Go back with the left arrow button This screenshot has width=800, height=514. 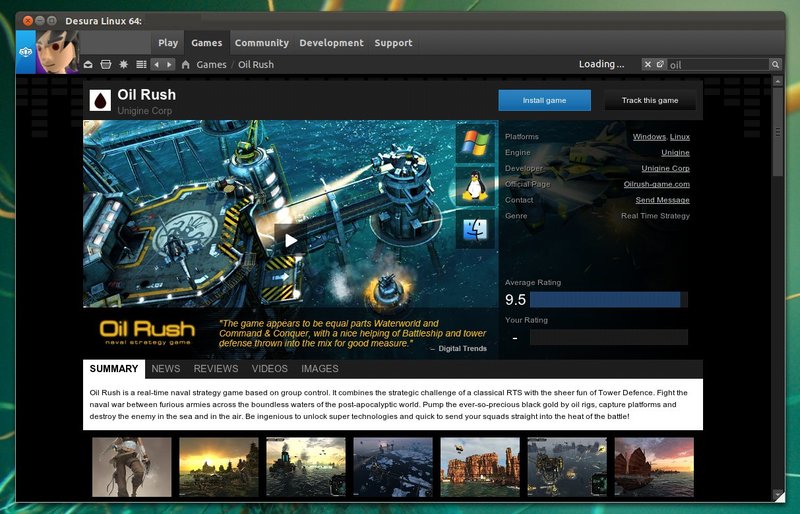click(x=157, y=65)
